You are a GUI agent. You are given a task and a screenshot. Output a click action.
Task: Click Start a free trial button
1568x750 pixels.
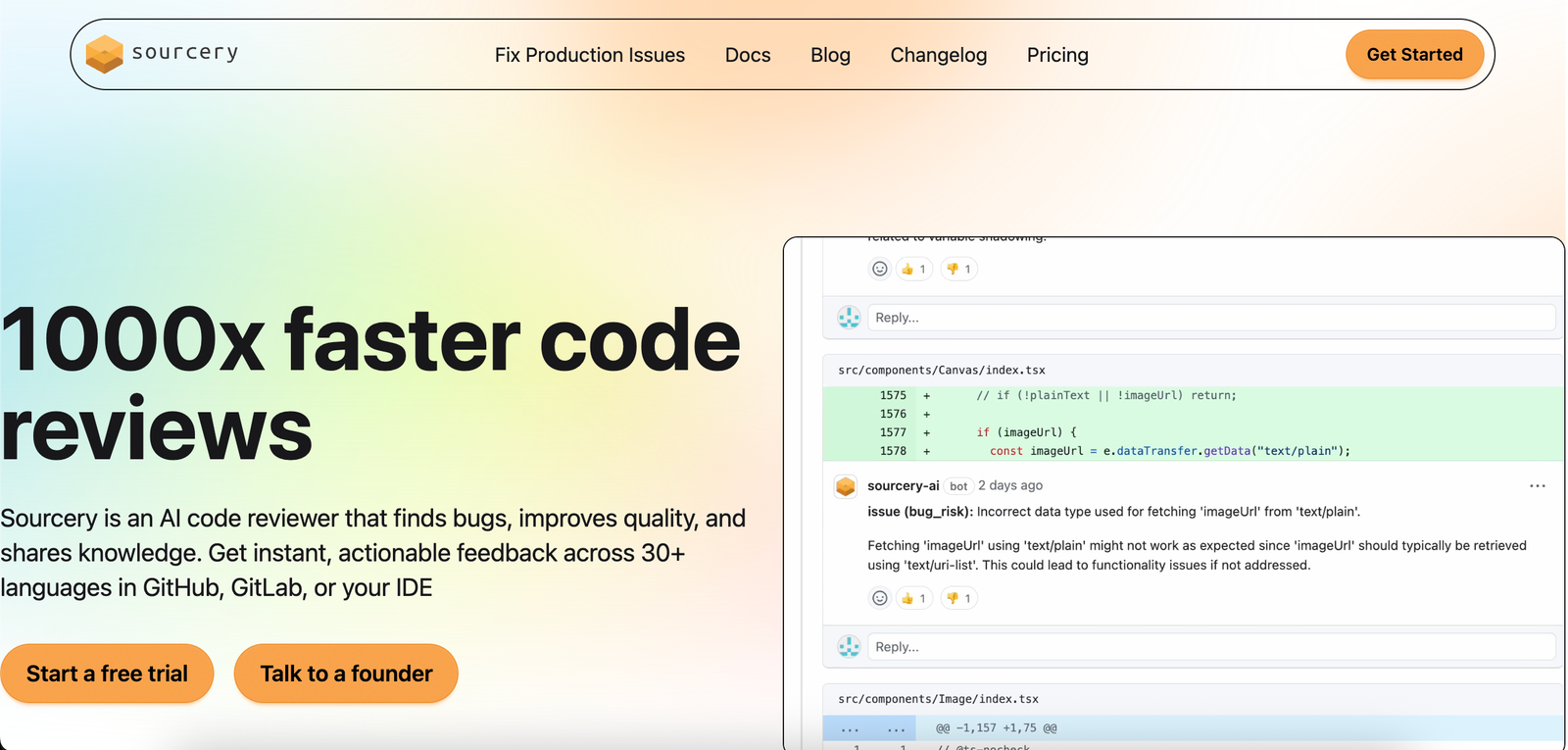point(107,674)
